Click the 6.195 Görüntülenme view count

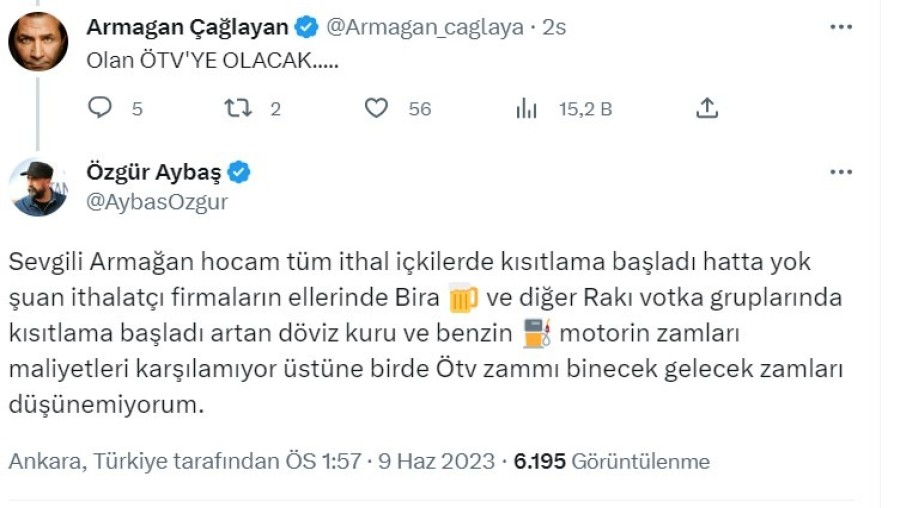tap(612, 462)
